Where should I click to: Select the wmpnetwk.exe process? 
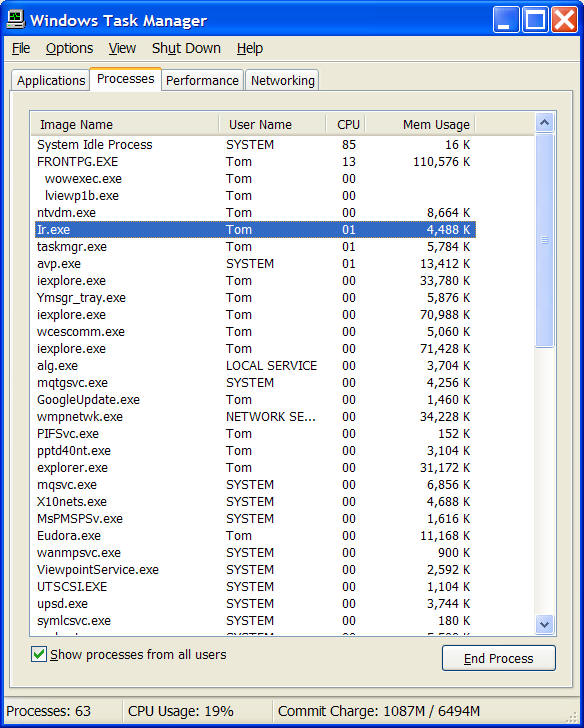coord(254,417)
